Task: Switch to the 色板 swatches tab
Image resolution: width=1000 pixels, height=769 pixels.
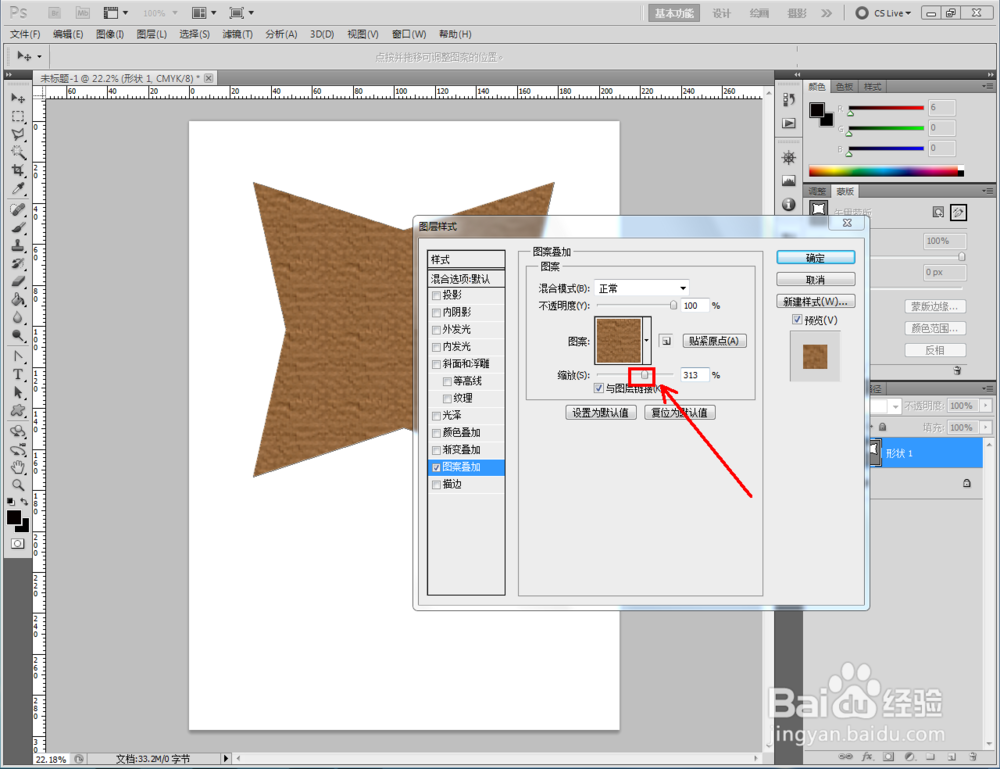Action: click(x=844, y=87)
